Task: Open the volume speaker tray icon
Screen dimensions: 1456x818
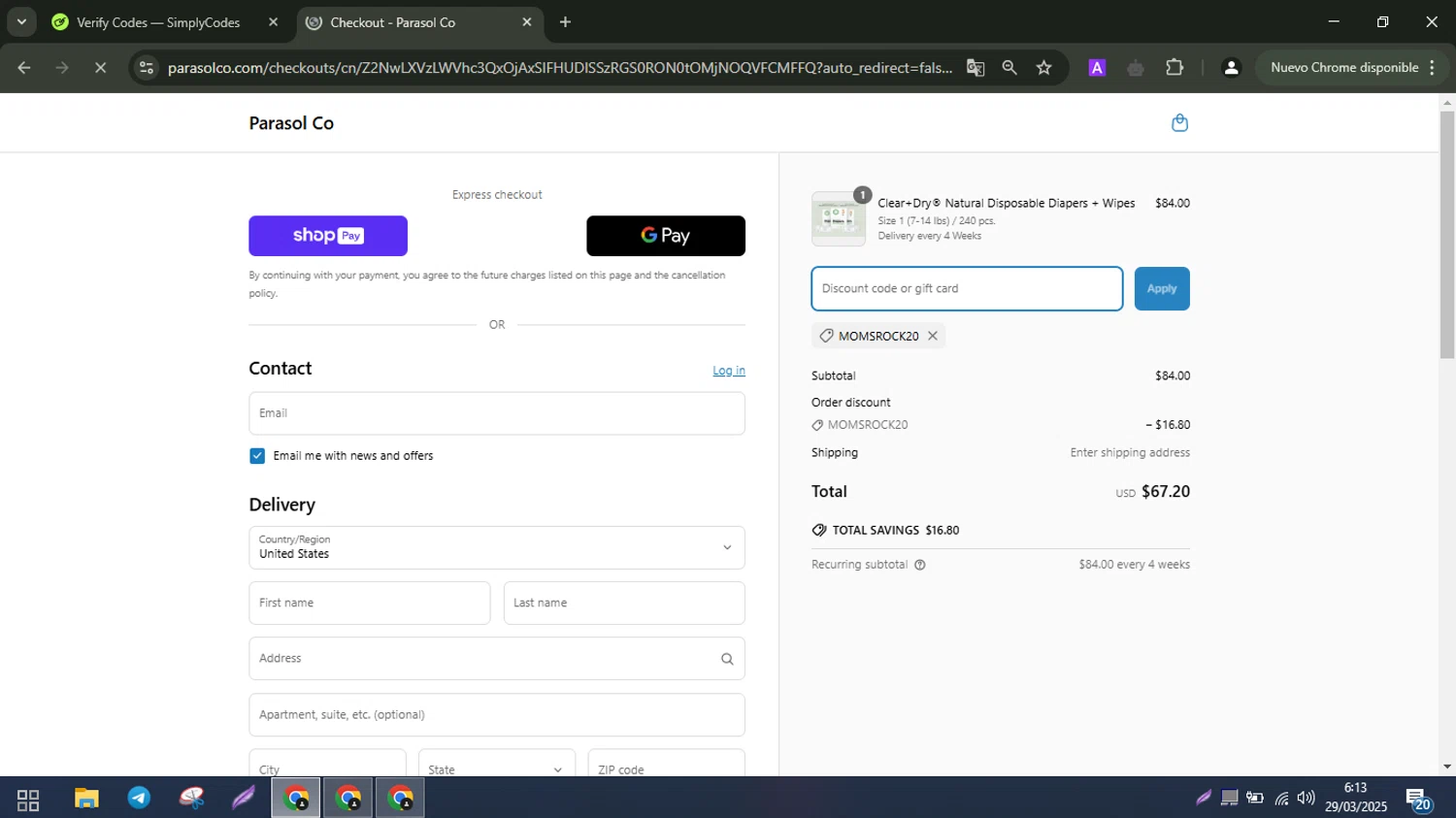Action: coord(1307,799)
